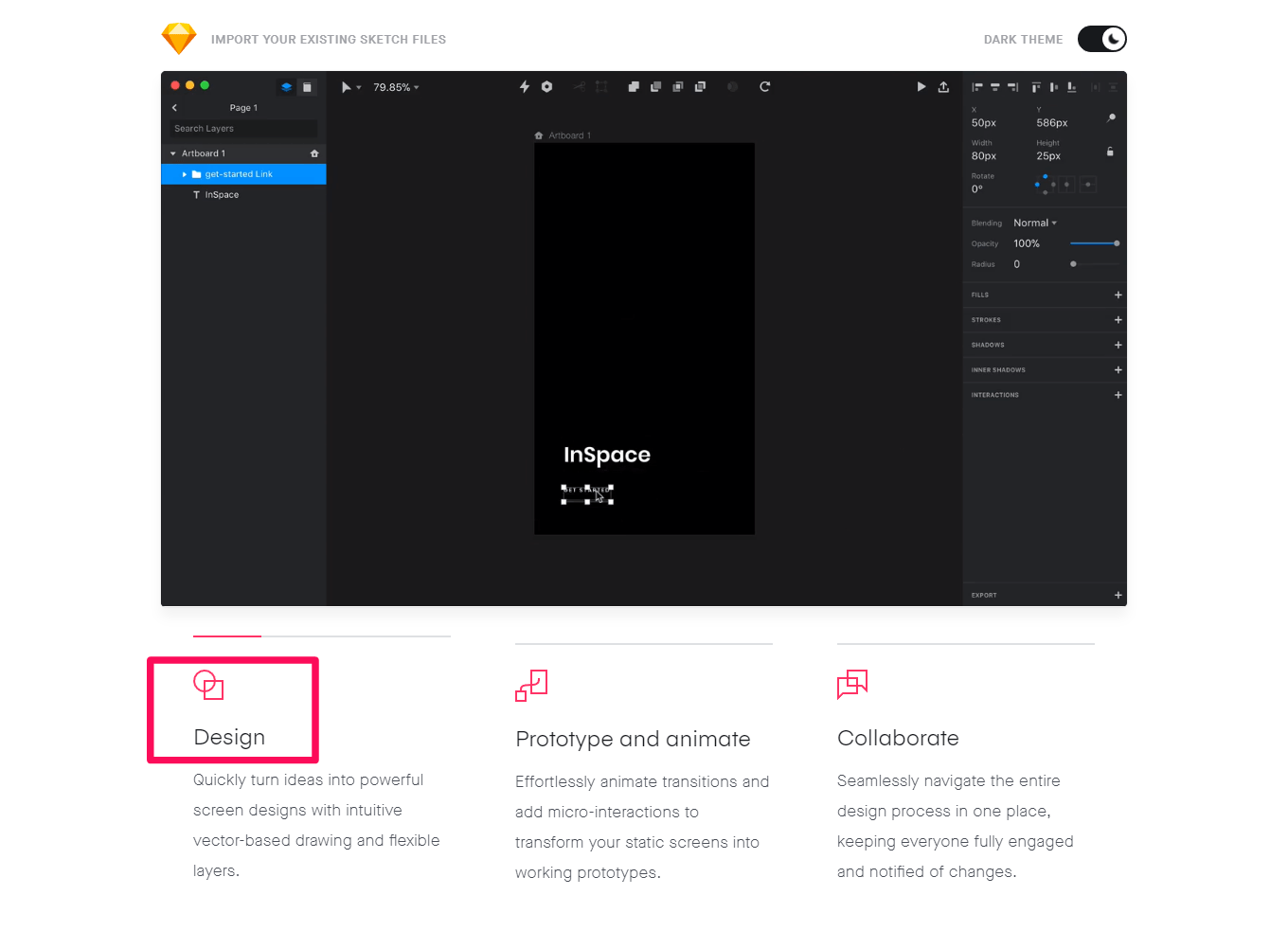The image size is (1288, 949).
Task: Click the pin icon beside the X/Y fields
Action: [1112, 119]
